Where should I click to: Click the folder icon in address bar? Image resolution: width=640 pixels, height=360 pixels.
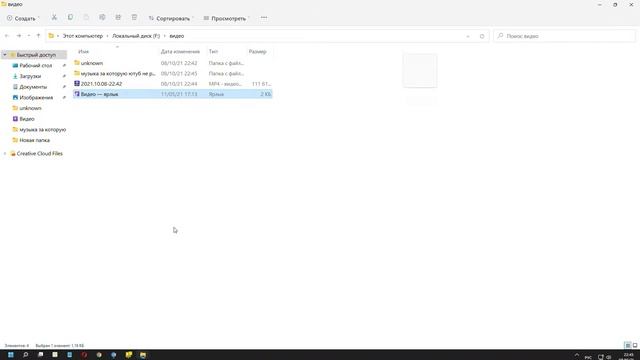click(x=51, y=36)
